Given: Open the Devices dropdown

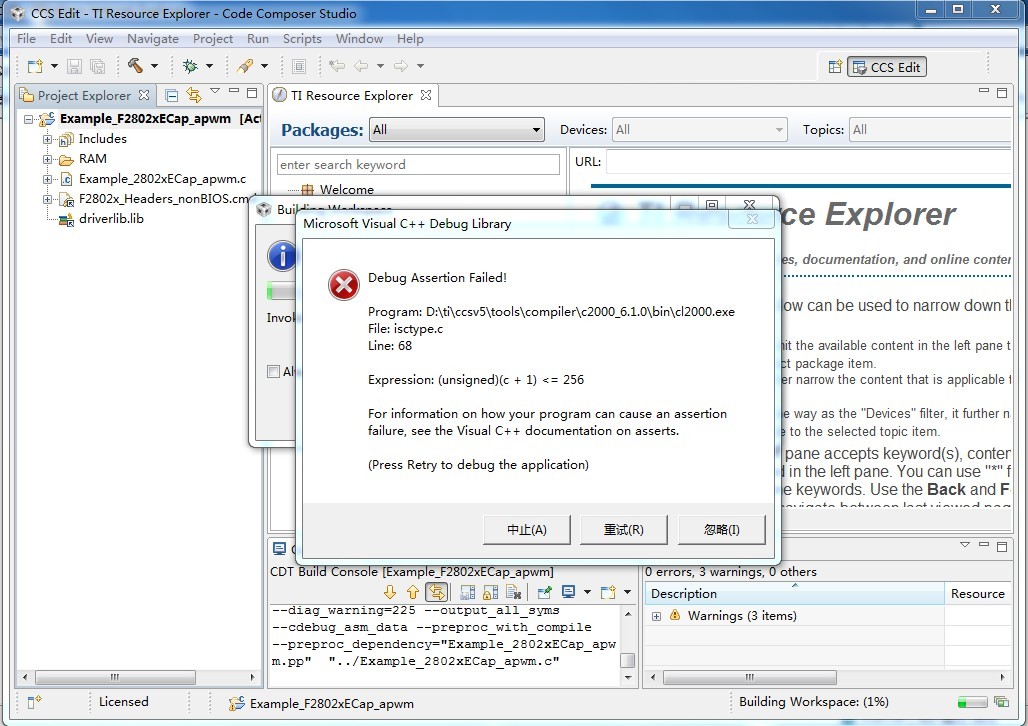Looking at the screenshot, I should 699,130.
